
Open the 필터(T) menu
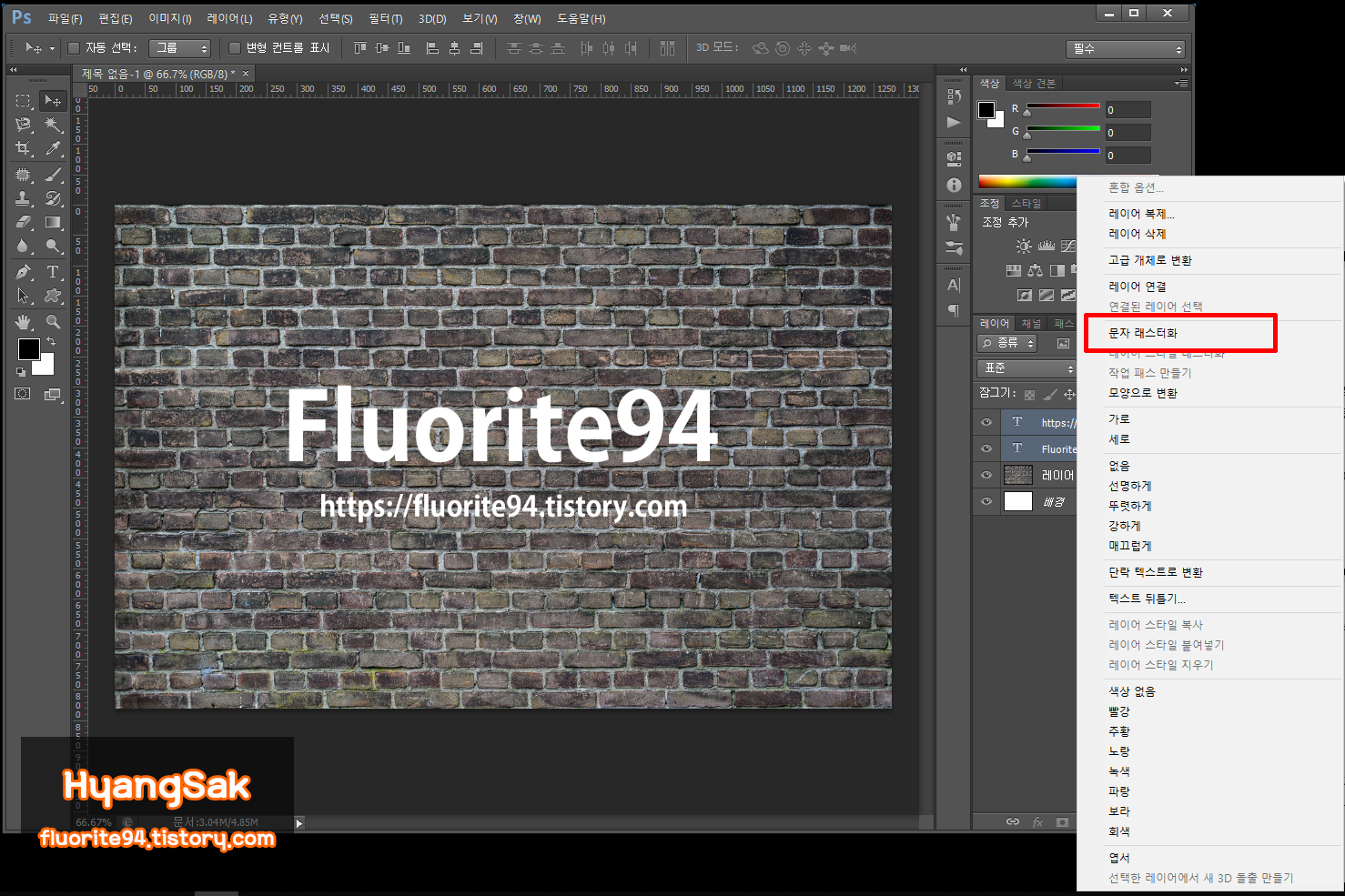385,18
